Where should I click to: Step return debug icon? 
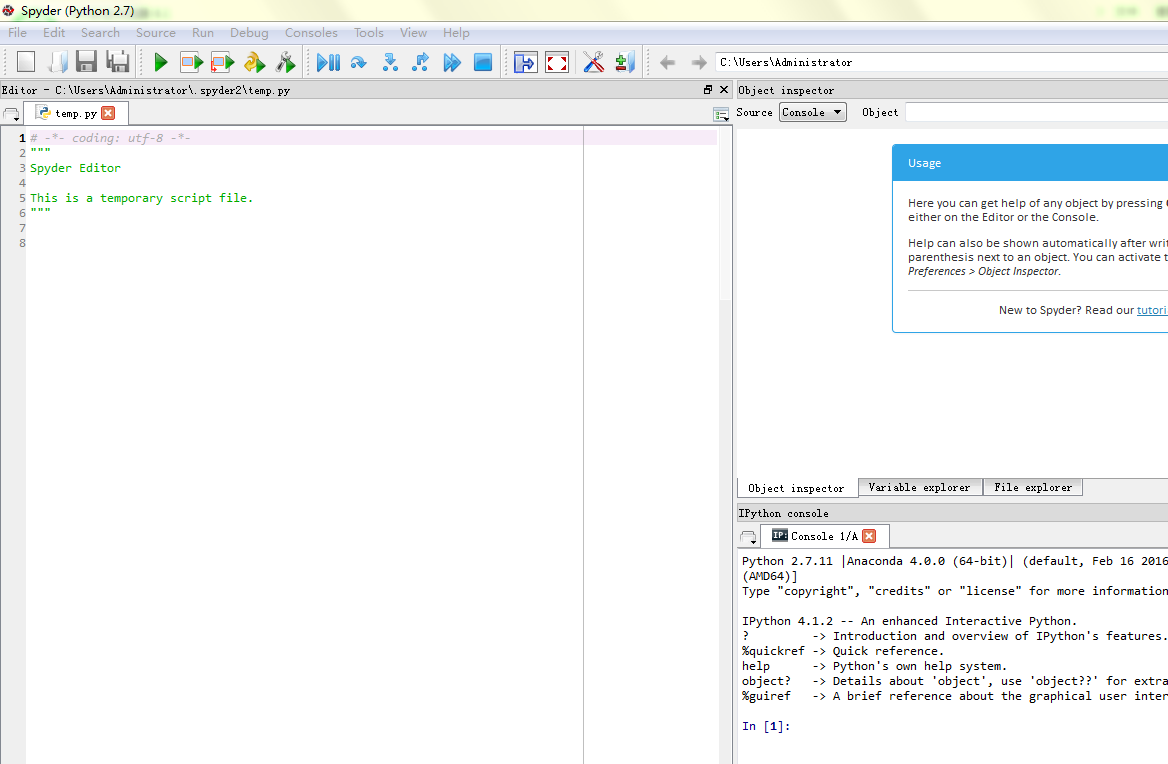point(420,62)
